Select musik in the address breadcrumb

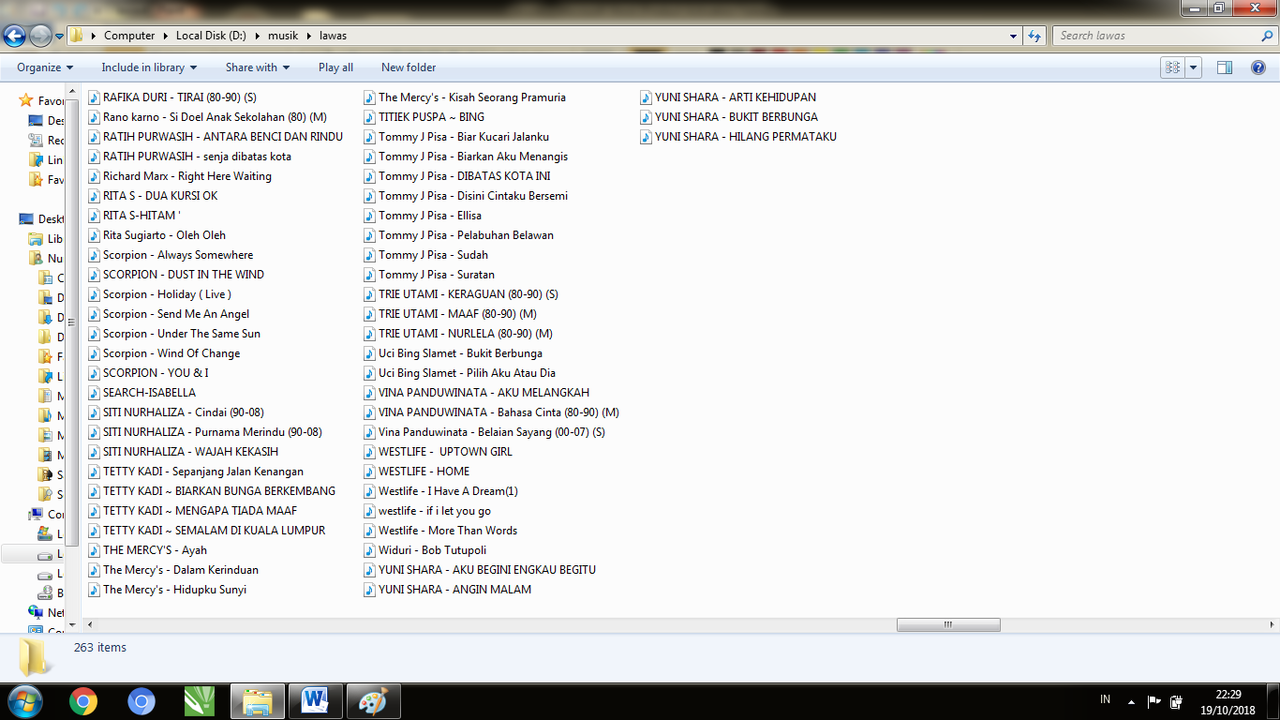point(283,36)
